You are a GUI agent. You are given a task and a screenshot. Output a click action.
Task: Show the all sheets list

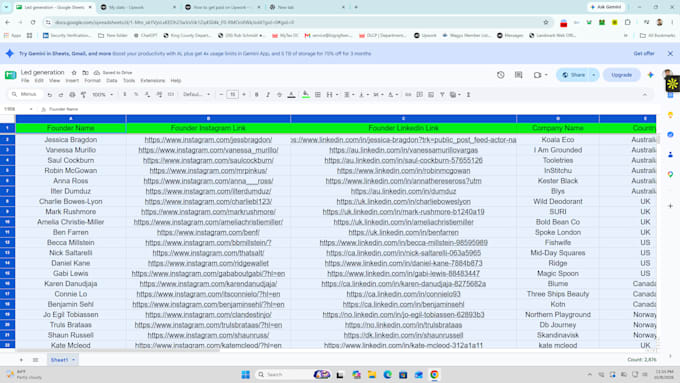point(36,360)
